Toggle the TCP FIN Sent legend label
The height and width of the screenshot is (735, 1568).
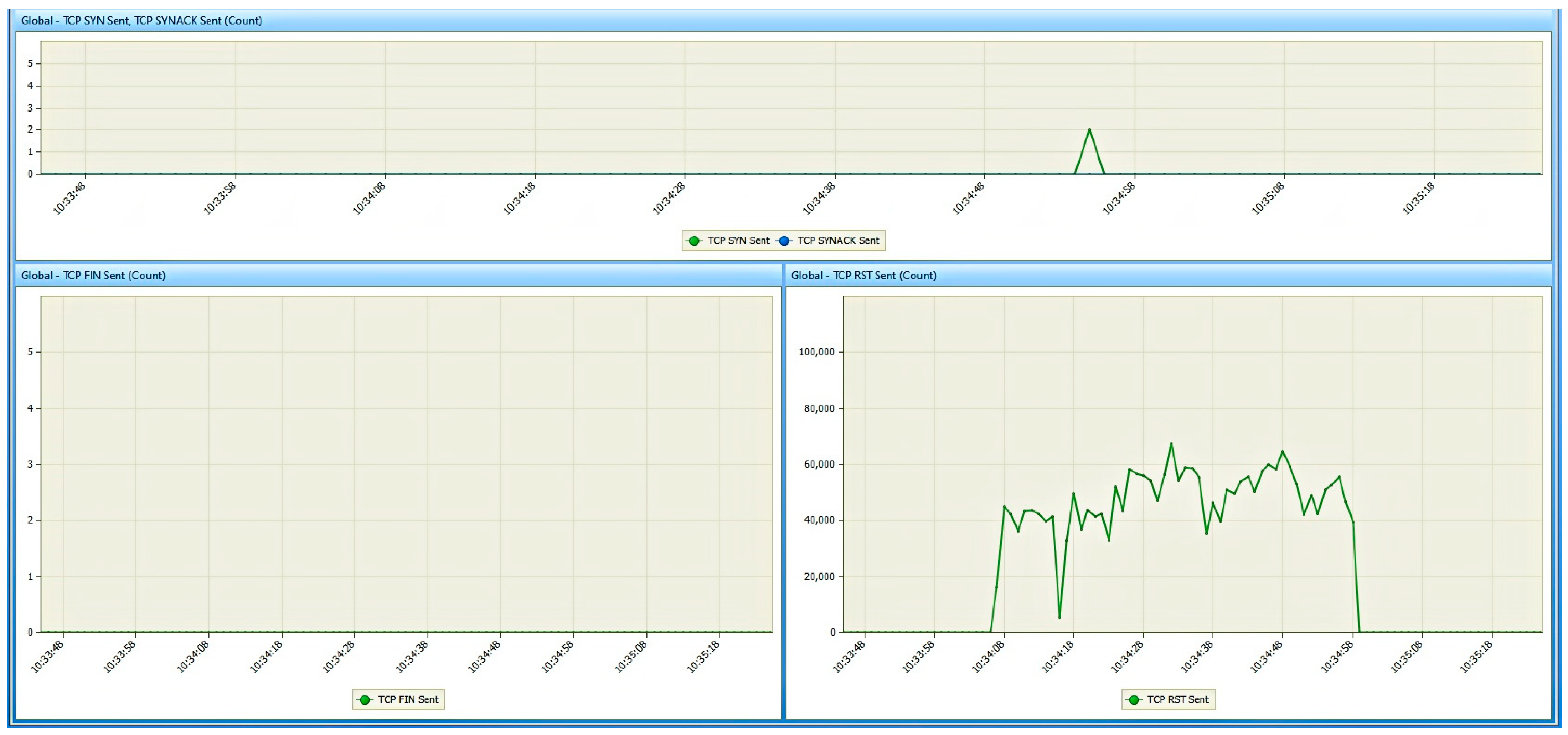pos(408,700)
